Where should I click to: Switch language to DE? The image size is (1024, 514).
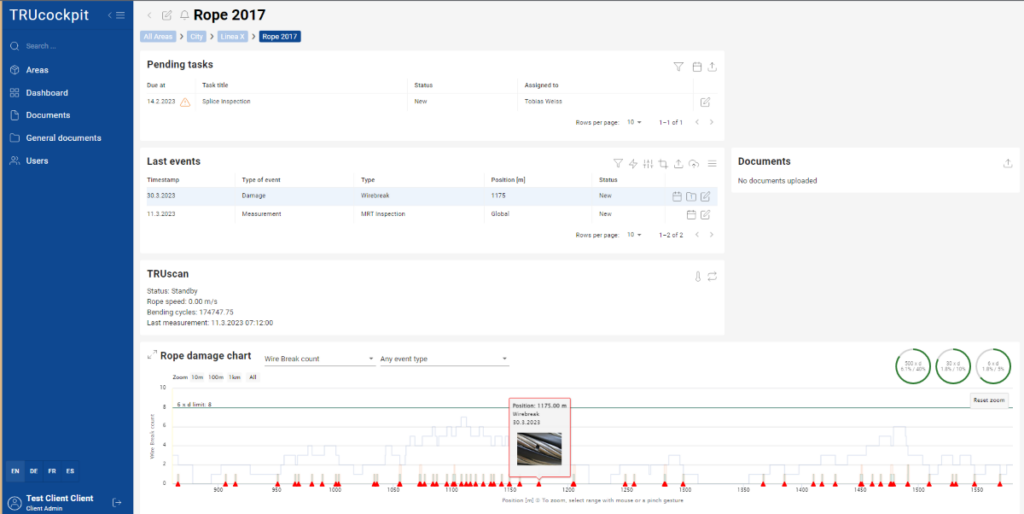pyautogui.click(x=34, y=470)
